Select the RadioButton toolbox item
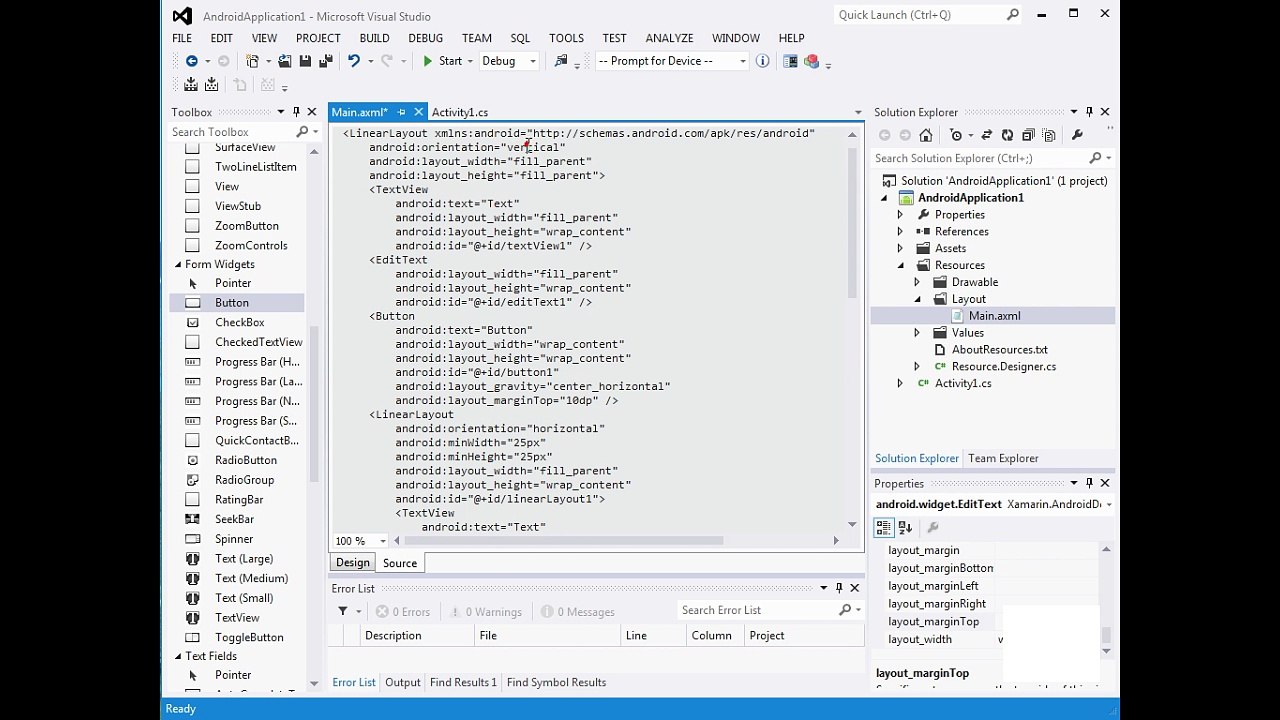Viewport: 1280px width, 720px height. coord(238,460)
